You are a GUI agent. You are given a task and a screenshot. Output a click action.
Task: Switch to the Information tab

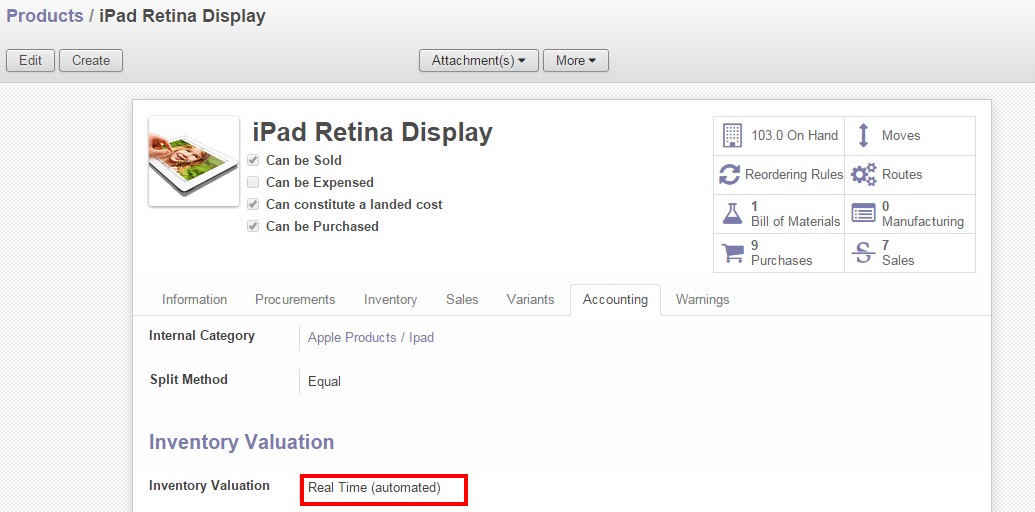click(x=194, y=300)
